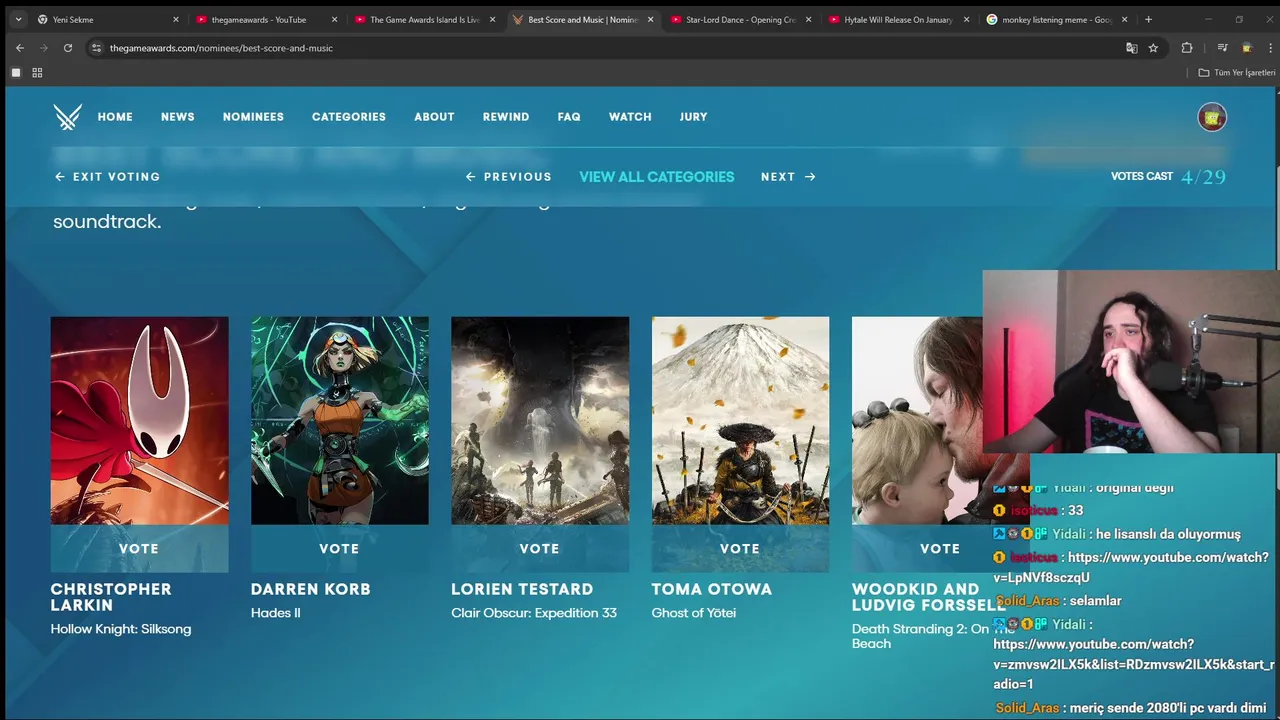Open WATCH in site navigation
Screen dimensions: 1280x720
(630, 117)
